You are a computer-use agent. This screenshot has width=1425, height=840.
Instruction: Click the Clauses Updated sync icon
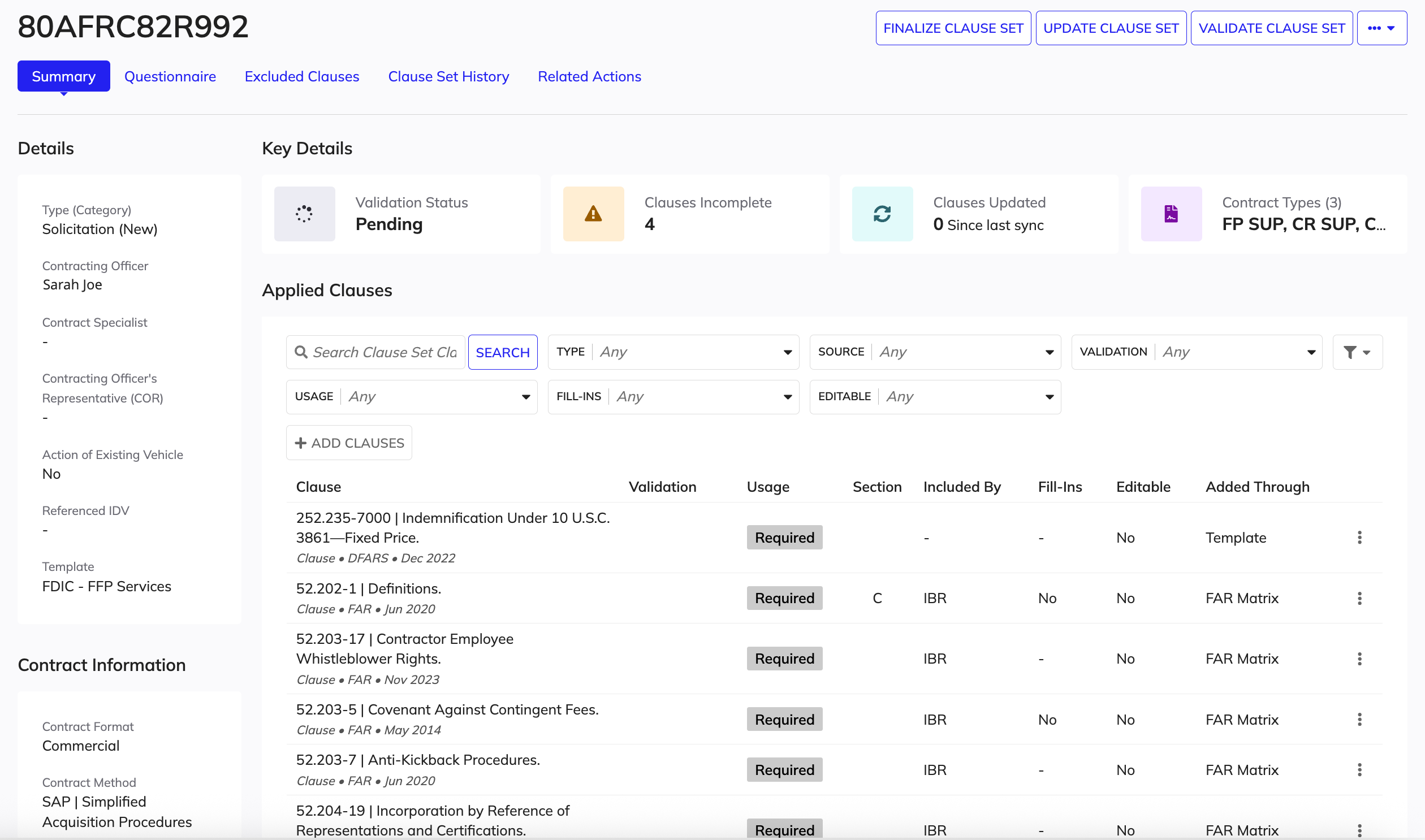[882, 214]
